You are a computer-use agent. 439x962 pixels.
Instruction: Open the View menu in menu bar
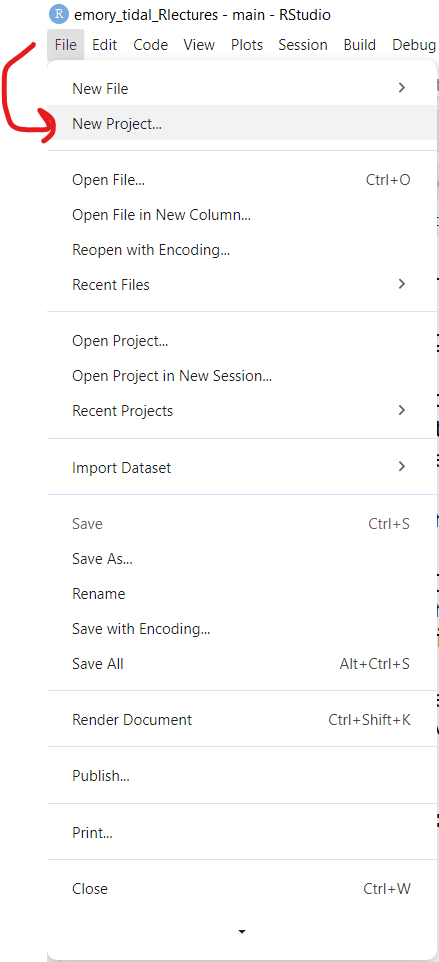199,45
